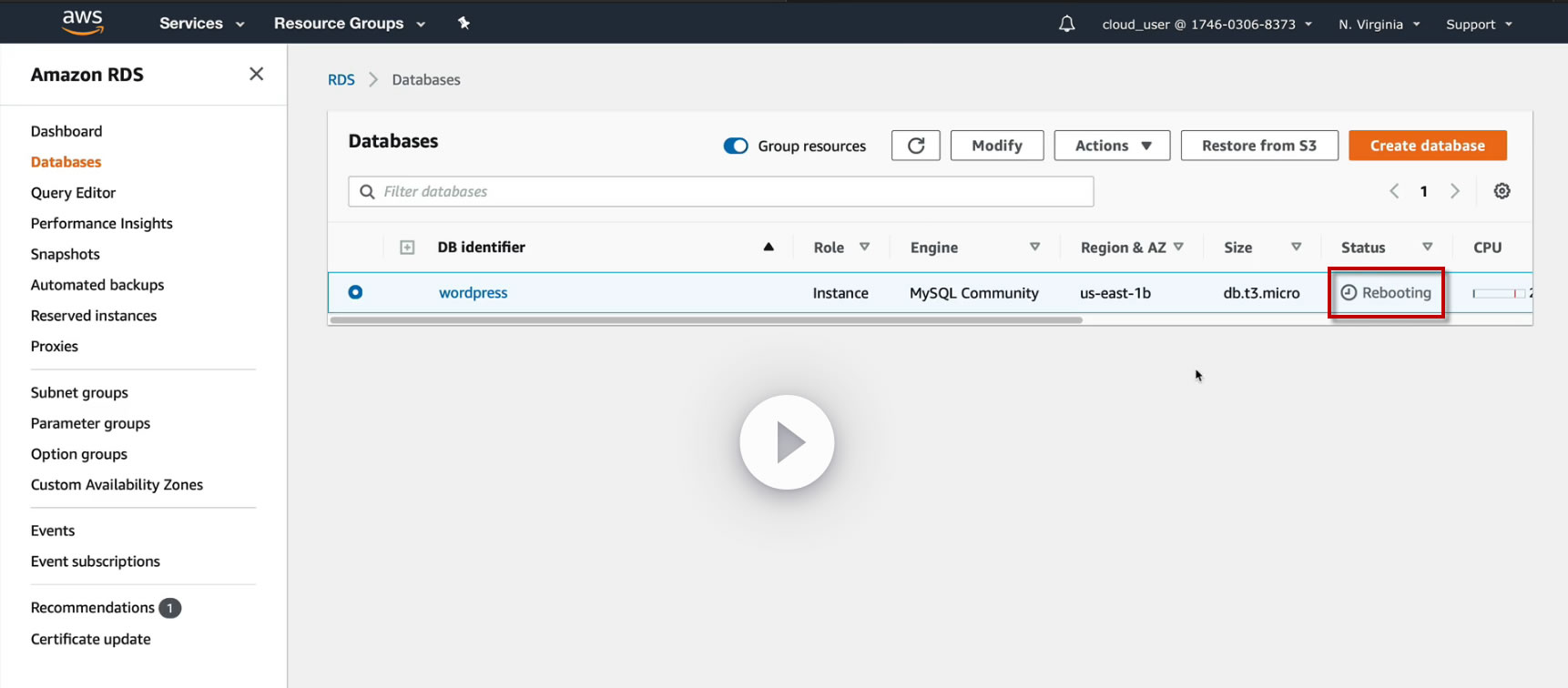
Task: Open Custom Availability Zones
Action: (117, 485)
